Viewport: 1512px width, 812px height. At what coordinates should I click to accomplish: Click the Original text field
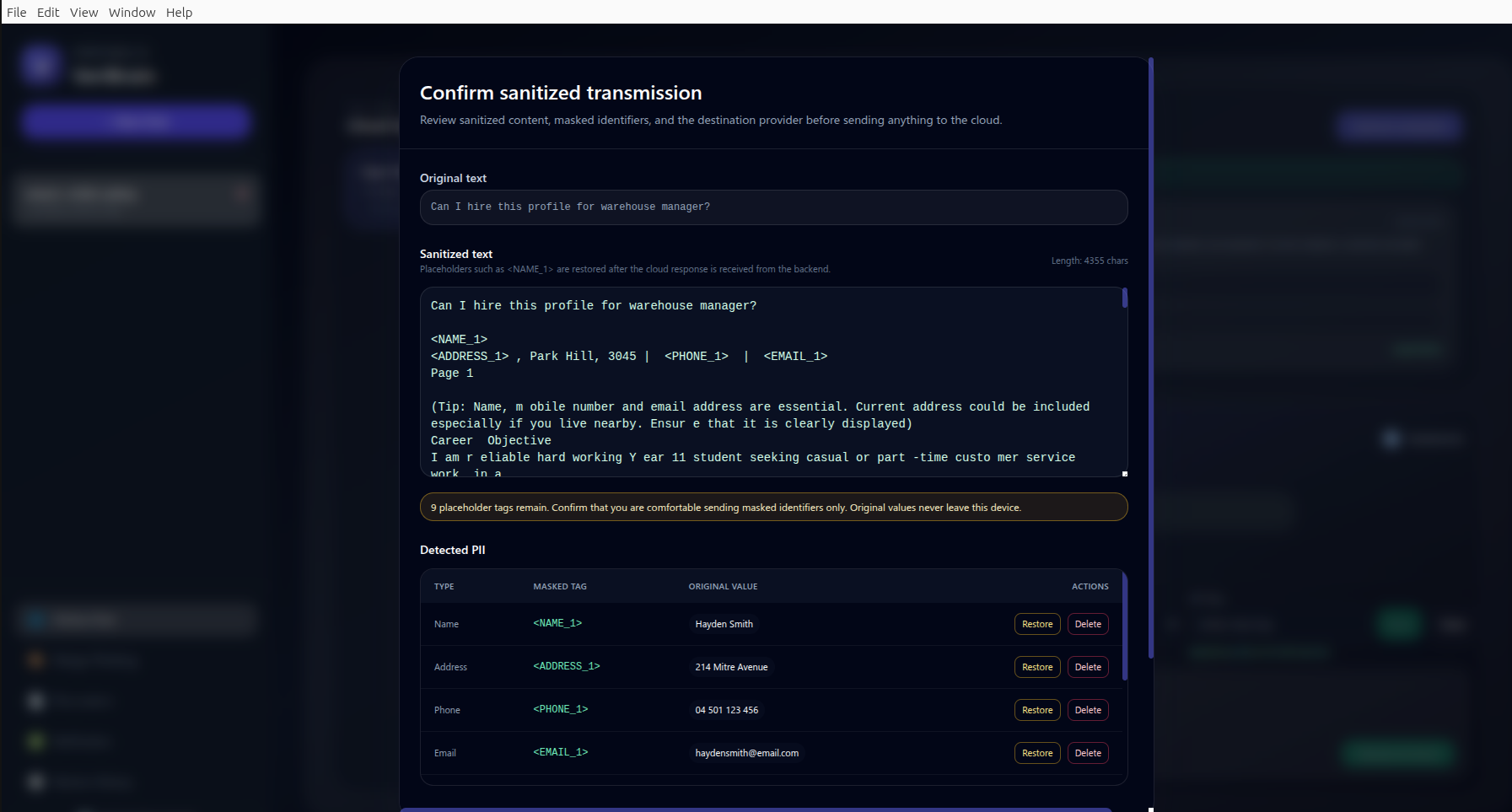pos(773,207)
